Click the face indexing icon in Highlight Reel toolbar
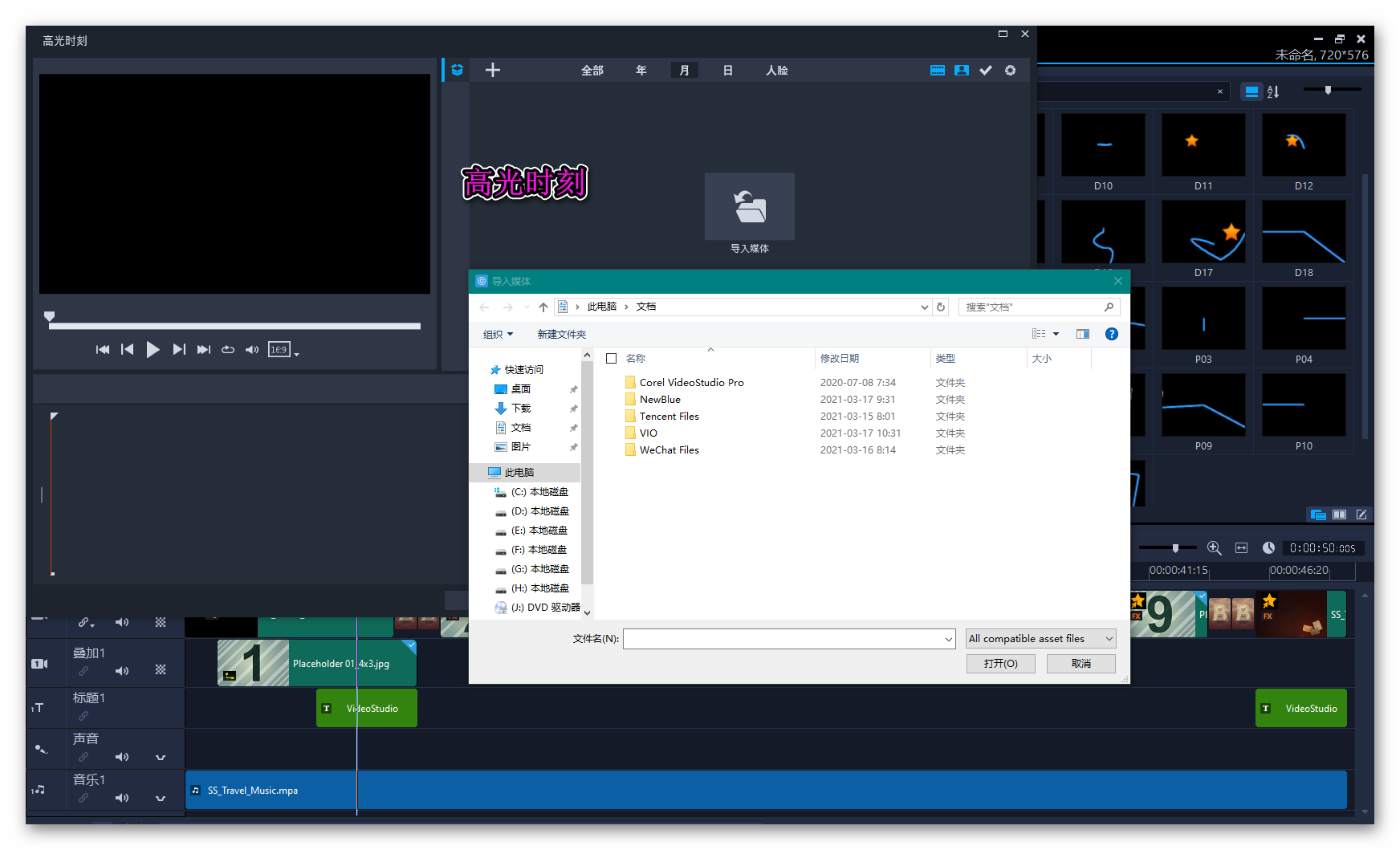 coord(962,71)
